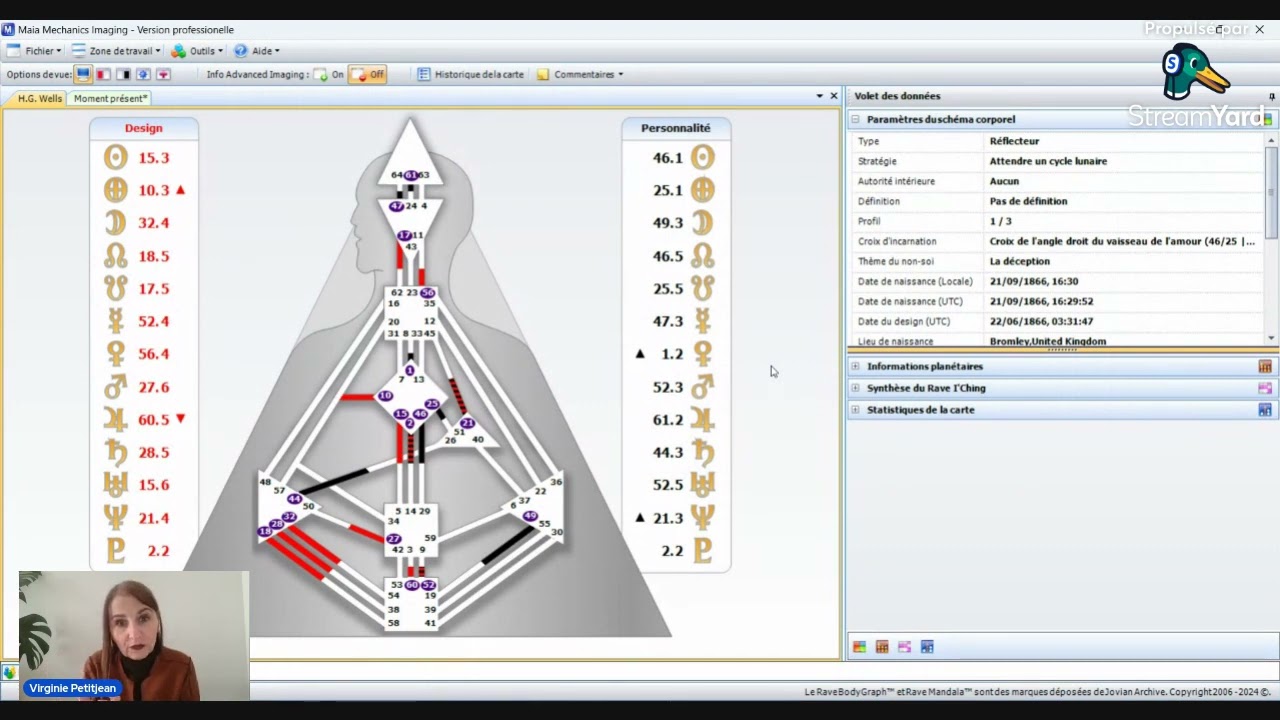Click the icon at right of Statistiques de la carte
This screenshot has height=720, width=1280.
click(x=1265, y=410)
